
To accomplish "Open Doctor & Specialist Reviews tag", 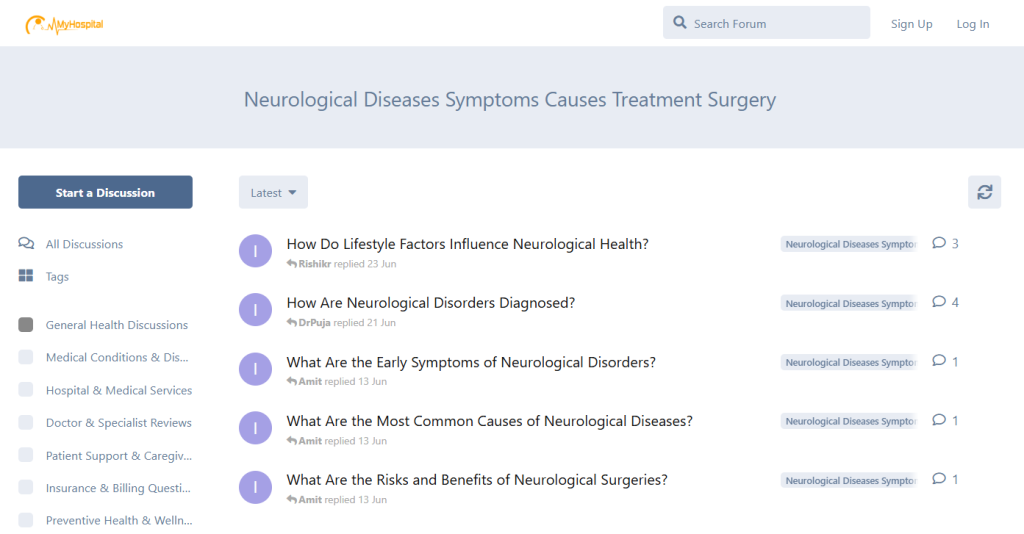I will tap(118, 423).
